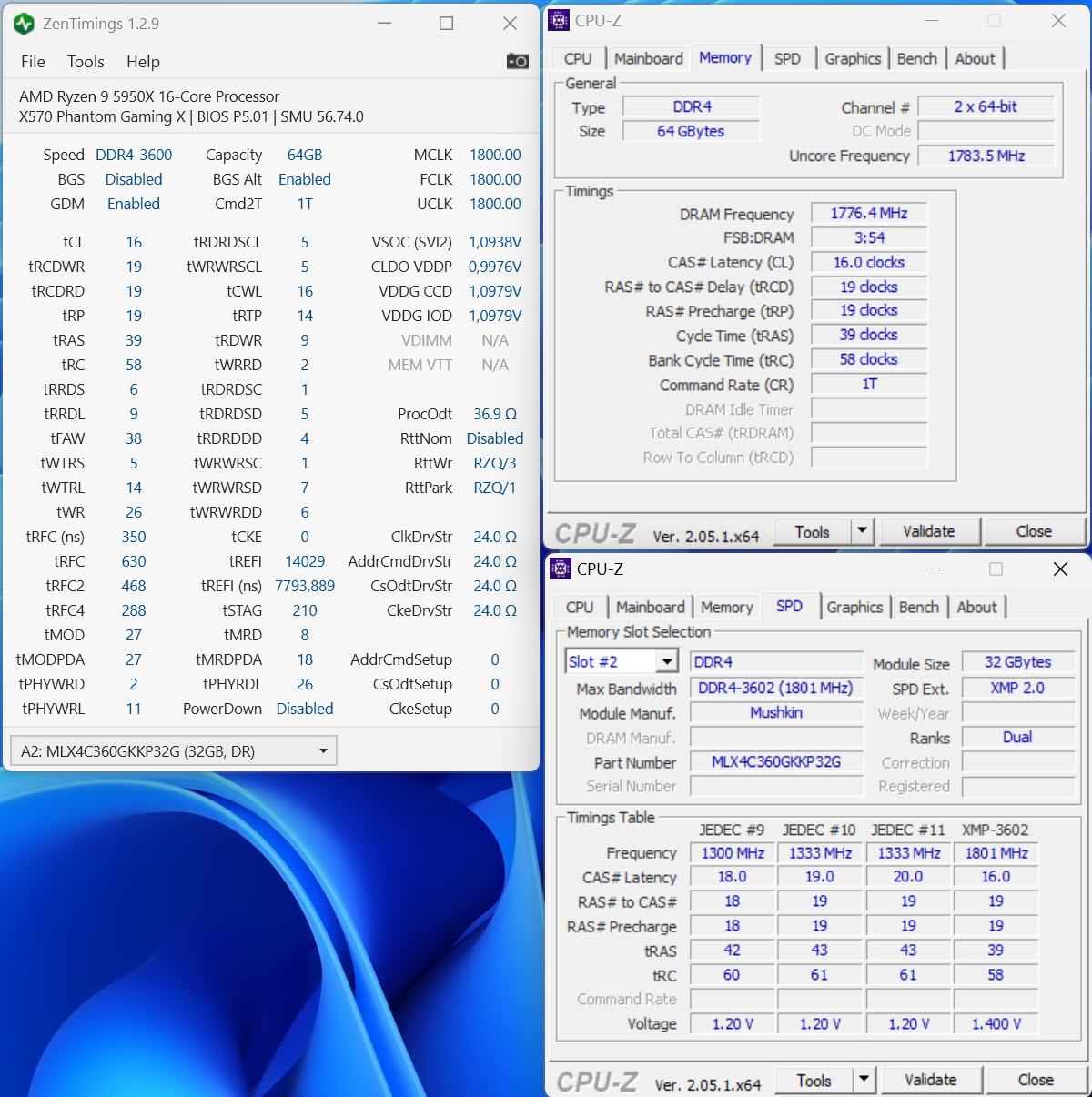This screenshot has width=1092, height=1097.
Task: Click the VSOC (SVI2) value 1,0938V
Action: (495, 242)
